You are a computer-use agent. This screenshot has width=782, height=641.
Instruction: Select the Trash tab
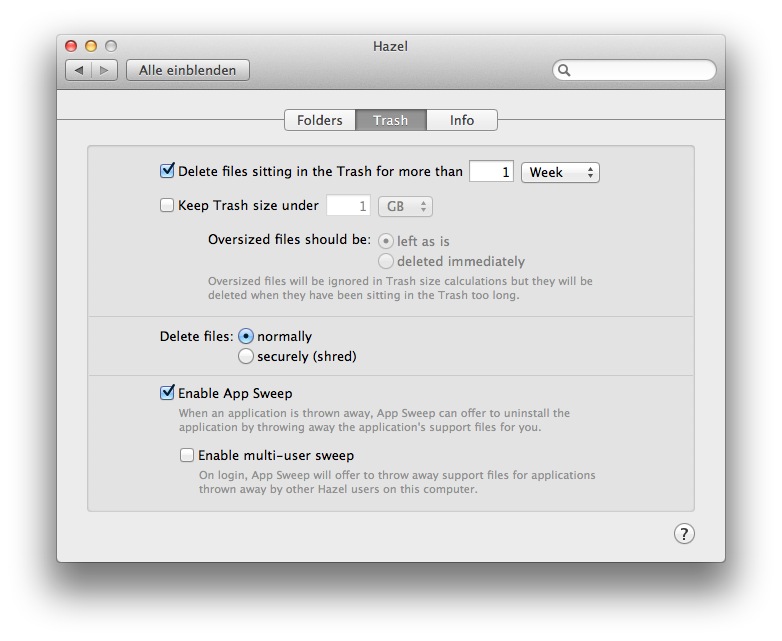[391, 120]
